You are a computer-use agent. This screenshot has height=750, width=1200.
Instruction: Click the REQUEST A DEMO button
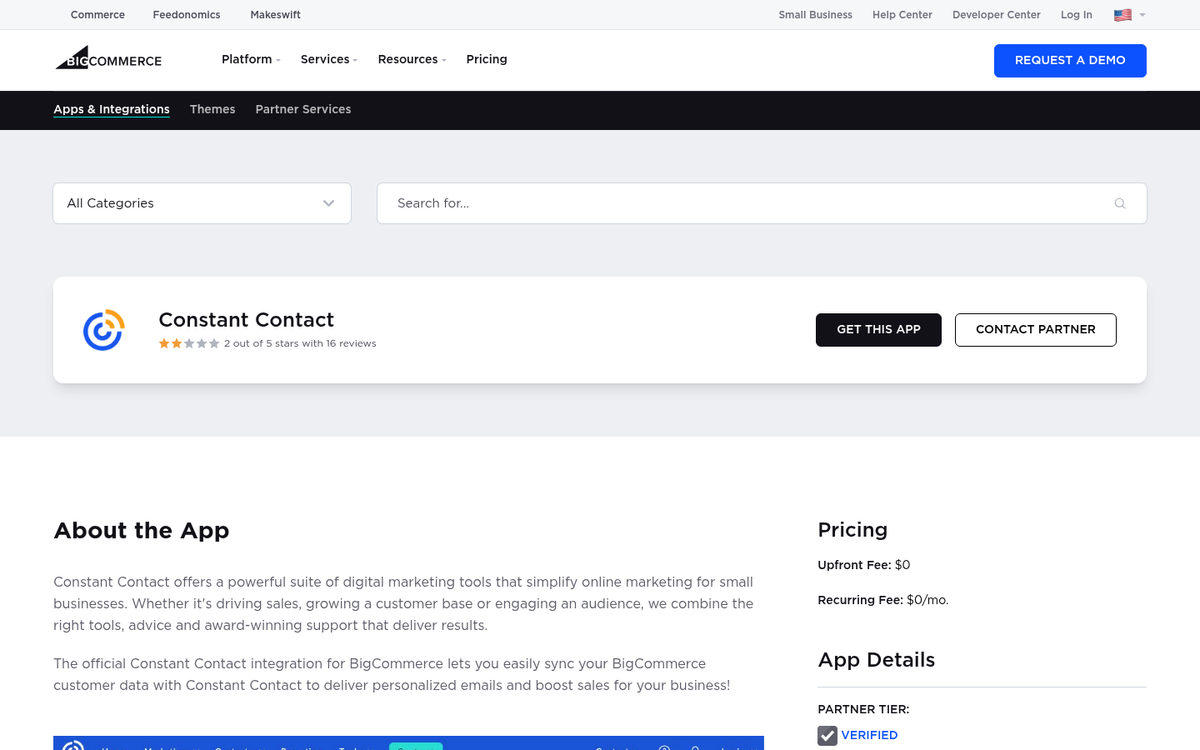1069,60
